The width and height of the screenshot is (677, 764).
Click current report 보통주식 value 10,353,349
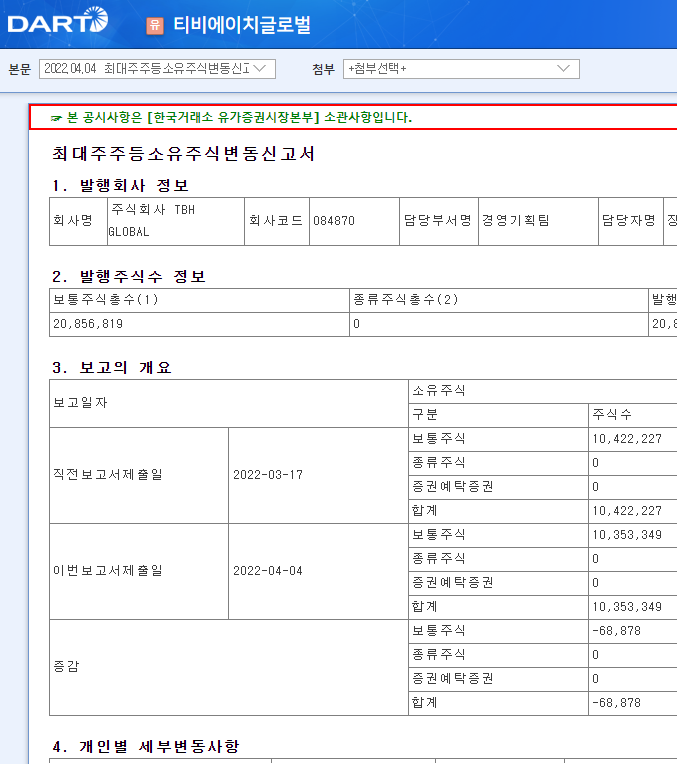[x=627, y=535]
